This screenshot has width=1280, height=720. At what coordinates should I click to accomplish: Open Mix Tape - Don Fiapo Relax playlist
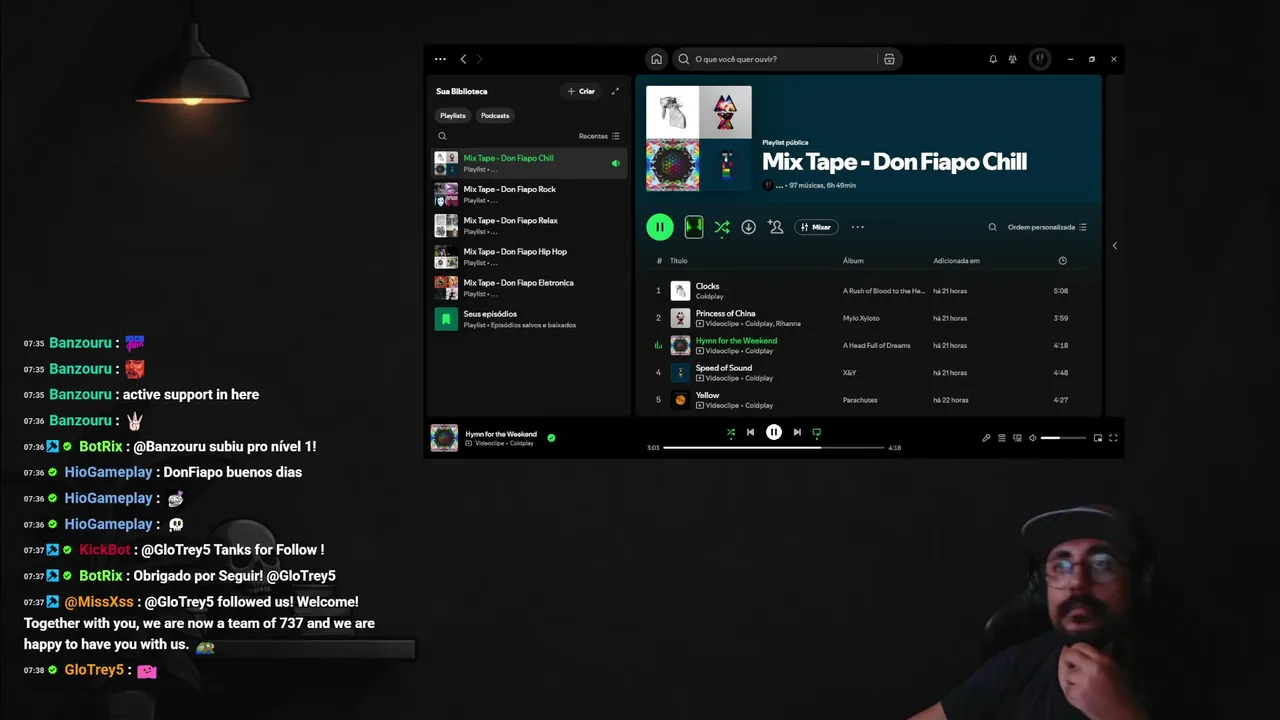(x=529, y=225)
